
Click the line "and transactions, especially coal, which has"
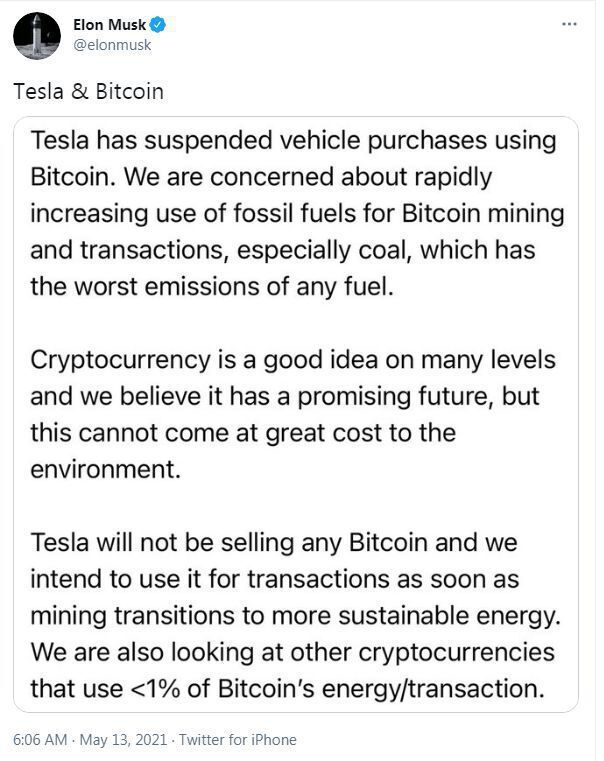pyautogui.click(x=283, y=251)
